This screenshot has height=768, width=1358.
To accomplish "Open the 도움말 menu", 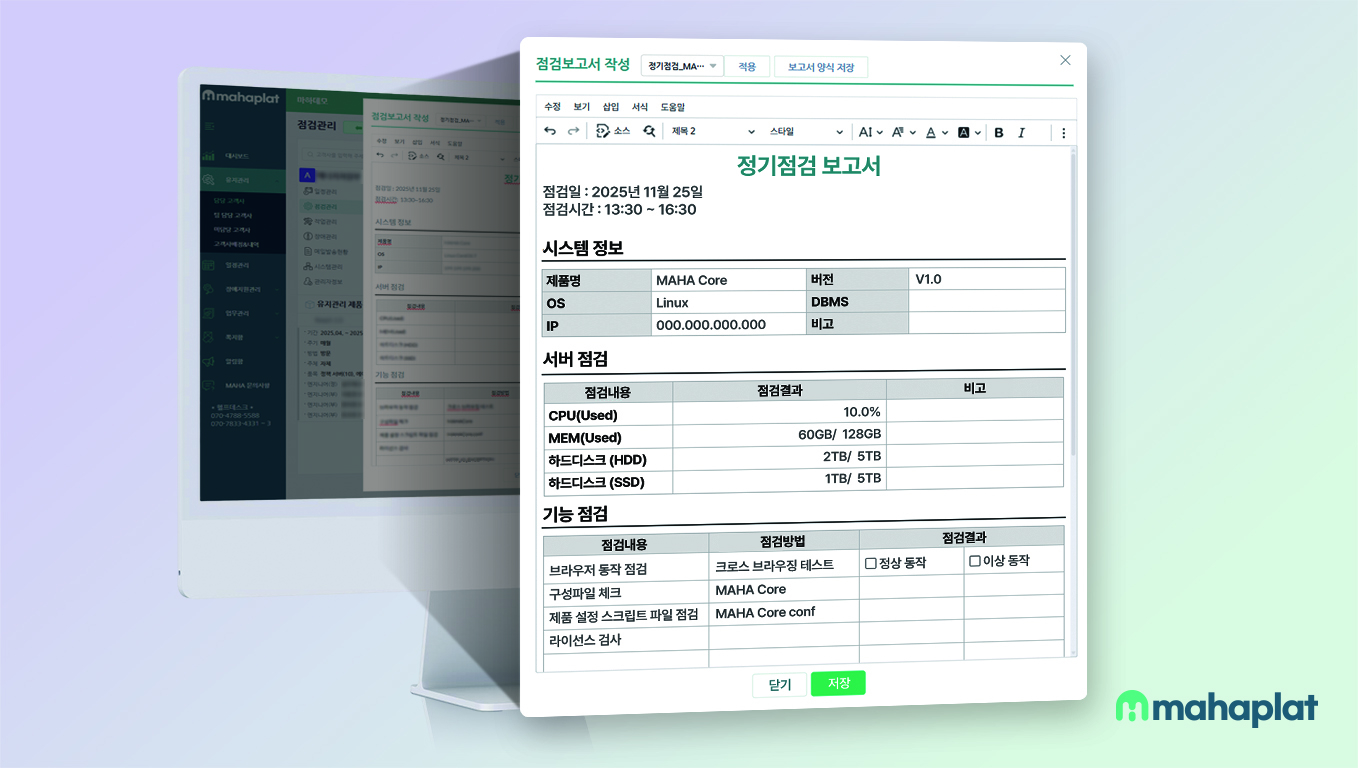I will click(671, 107).
